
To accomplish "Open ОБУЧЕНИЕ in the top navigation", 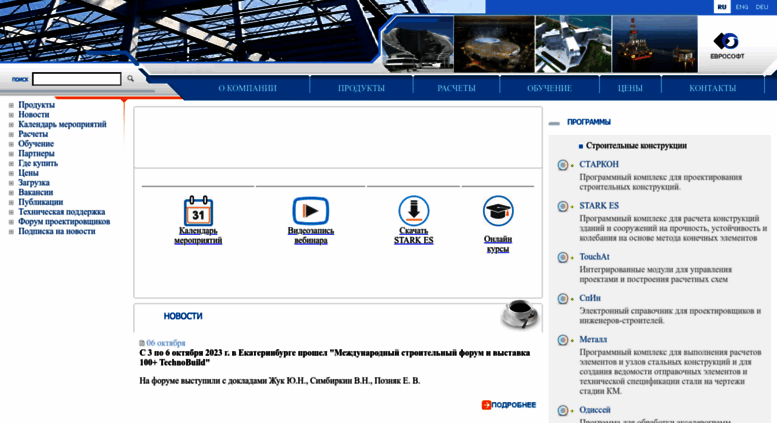I will pos(550,88).
